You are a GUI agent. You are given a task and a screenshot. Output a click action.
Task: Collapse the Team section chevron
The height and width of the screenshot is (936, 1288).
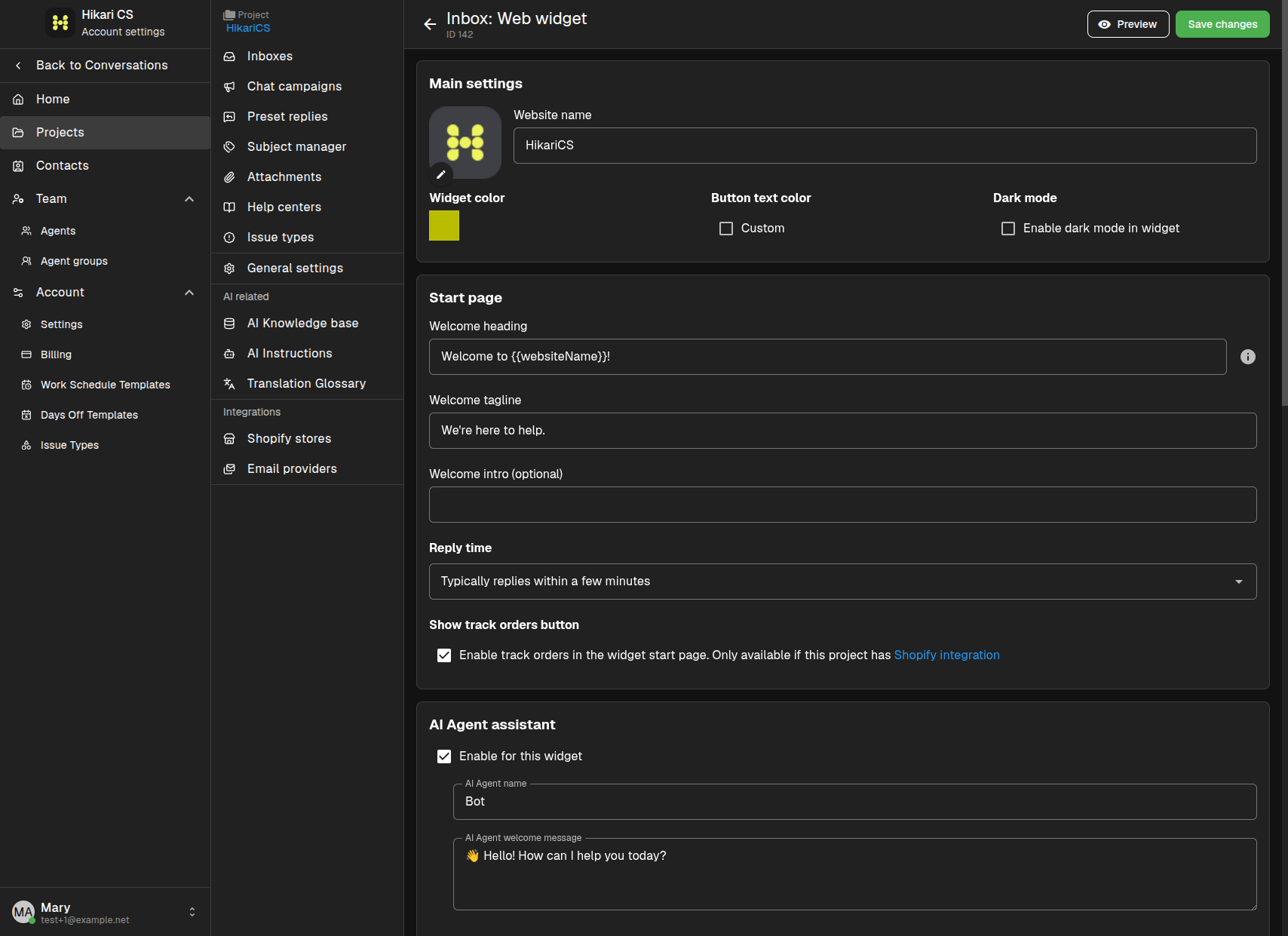pos(189,199)
